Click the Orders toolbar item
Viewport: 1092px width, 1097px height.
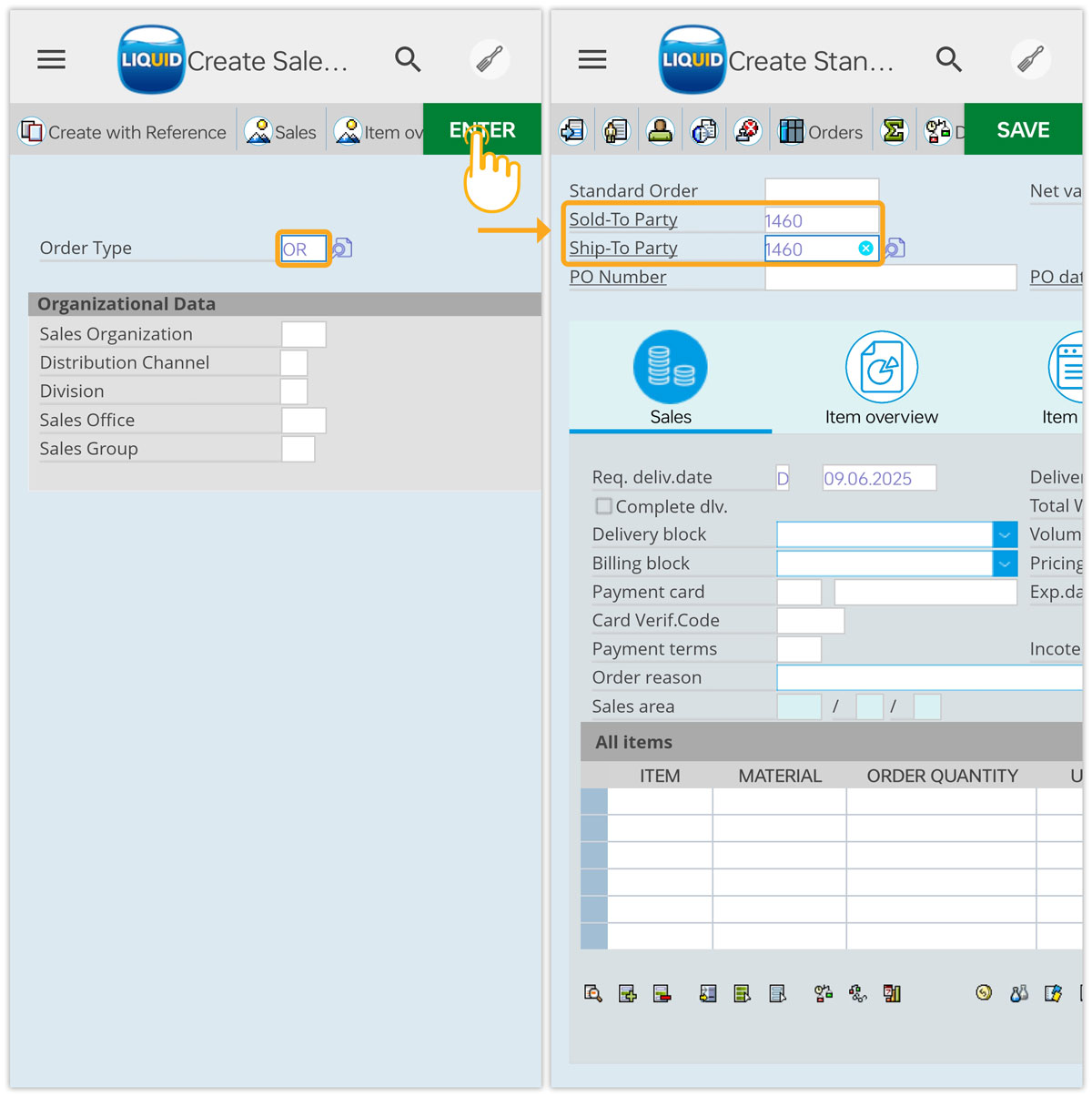point(821,132)
